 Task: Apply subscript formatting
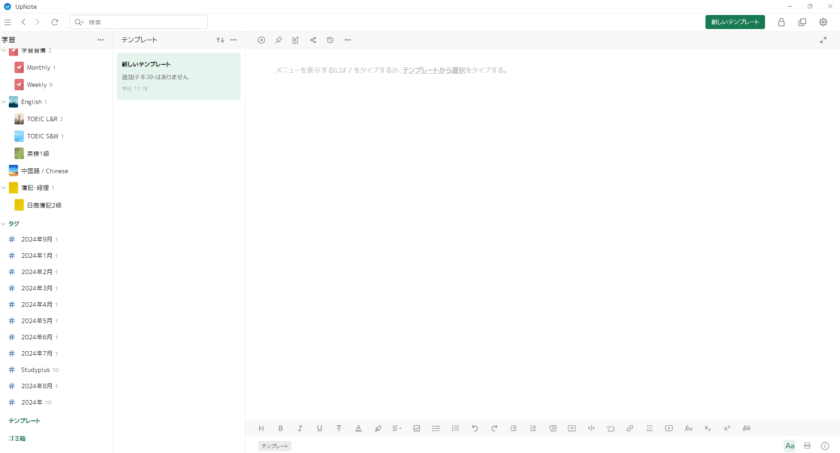click(708, 428)
